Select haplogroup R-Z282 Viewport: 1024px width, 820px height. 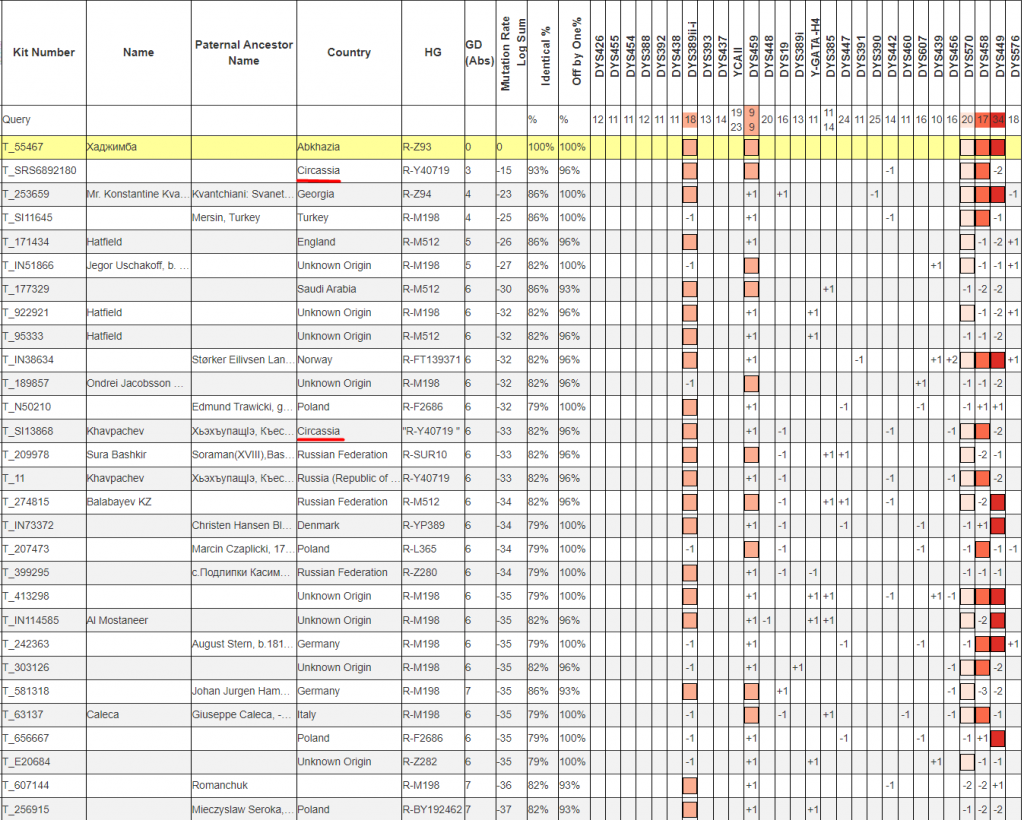(x=420, y=761)
